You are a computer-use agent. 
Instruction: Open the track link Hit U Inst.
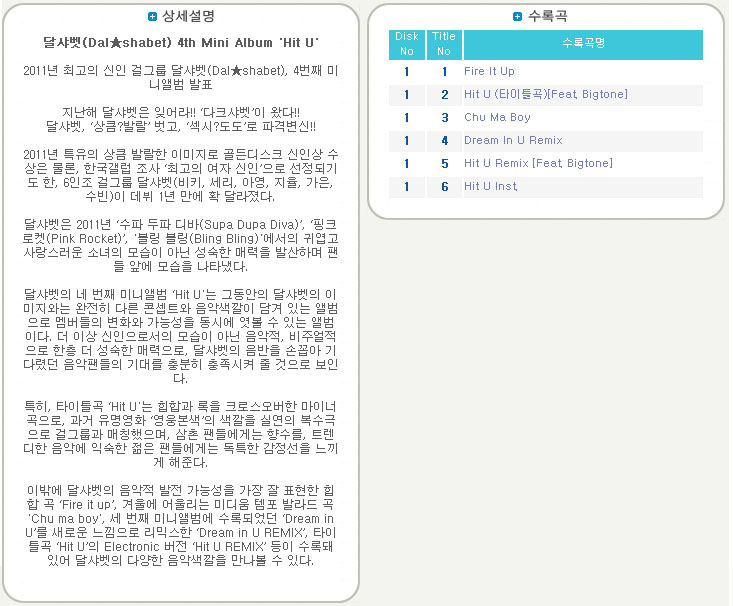click(490, 186)
